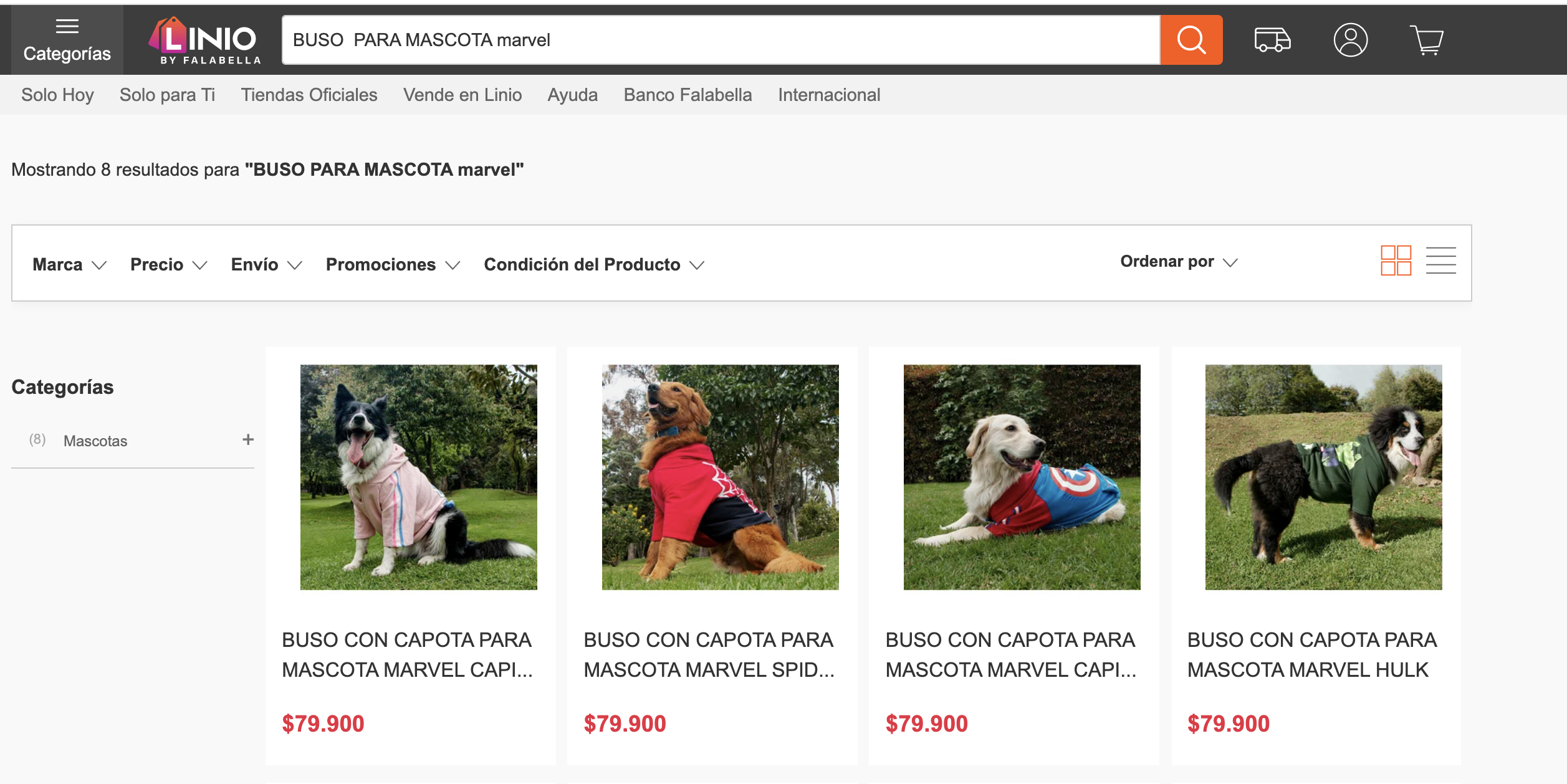The width and height of the screenshot is (1567, 784).
Task: Open the shopping cart icon
Action: click(1426, 40)
